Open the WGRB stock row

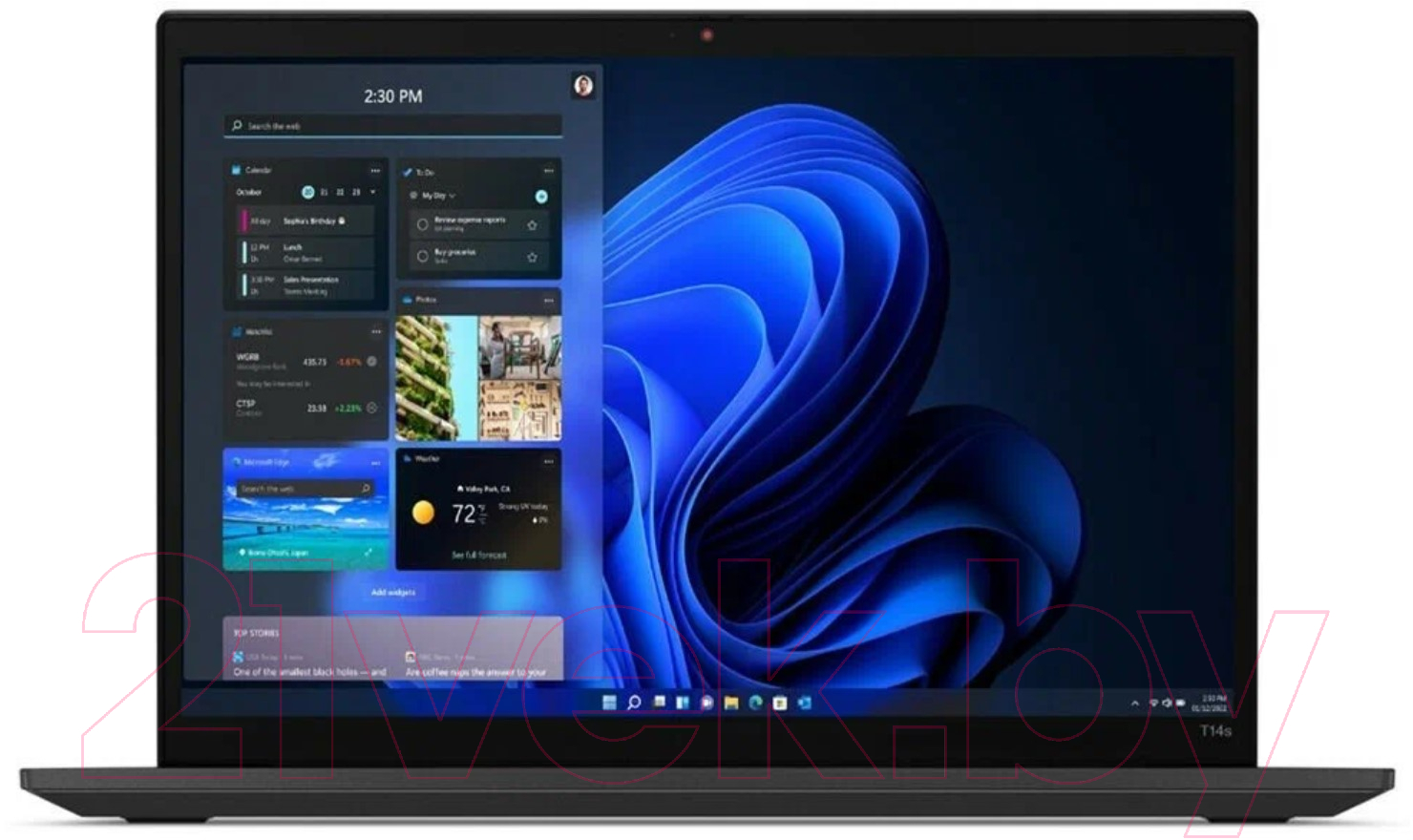click(x=306, y=363)
